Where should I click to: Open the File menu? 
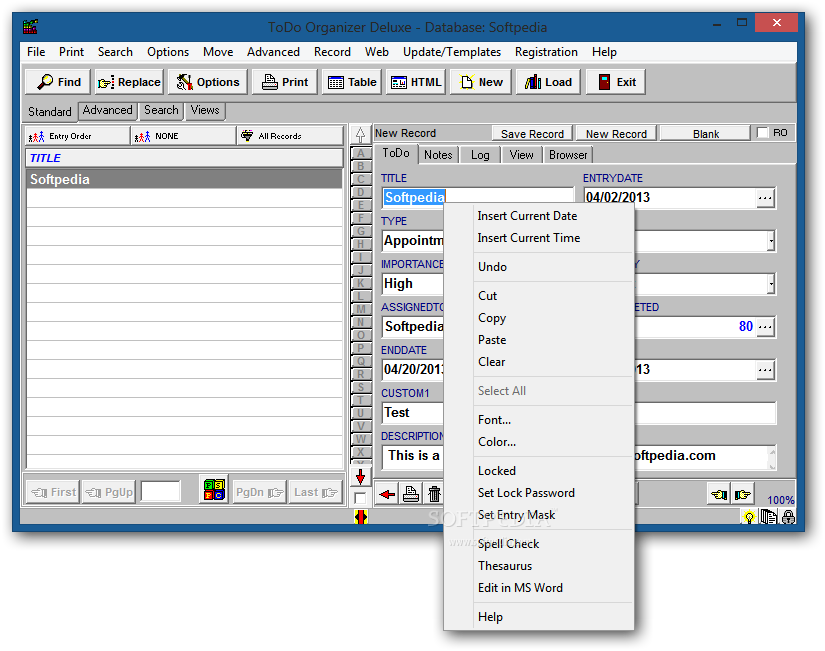(x=36, y=52)
